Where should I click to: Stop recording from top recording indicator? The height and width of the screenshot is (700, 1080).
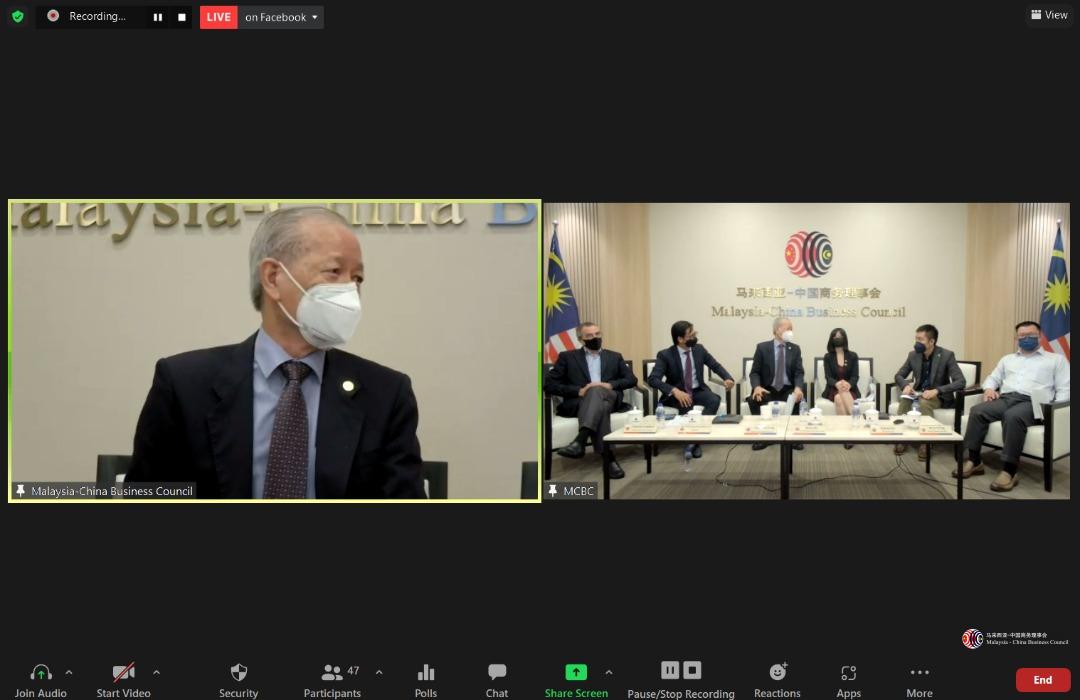pos(181,17)
